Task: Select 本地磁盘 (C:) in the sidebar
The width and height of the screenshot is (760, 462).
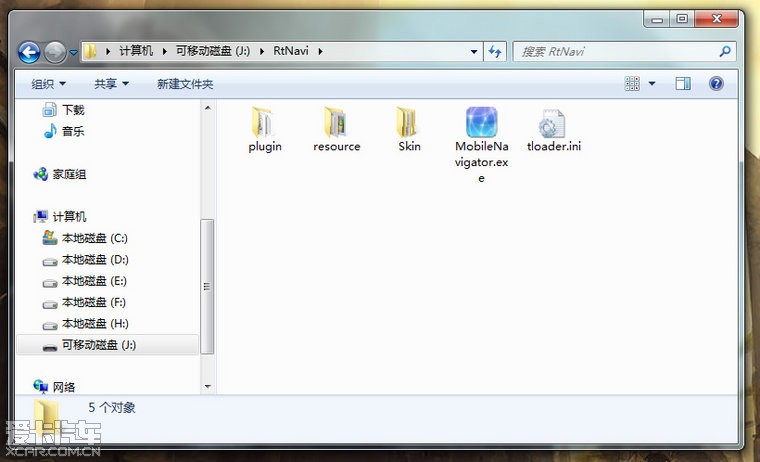Action: pos(85,238)
